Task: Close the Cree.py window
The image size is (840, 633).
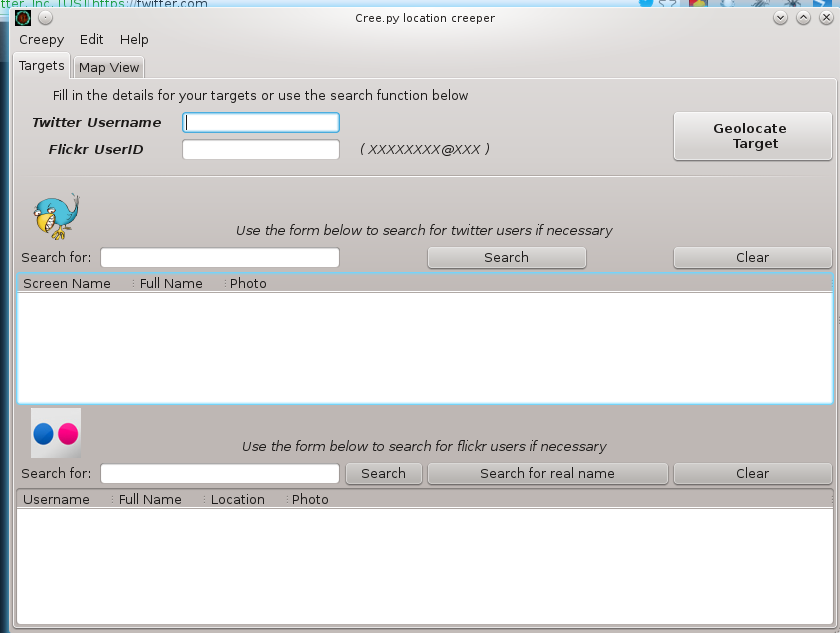Action: click(x=827, y=18)
